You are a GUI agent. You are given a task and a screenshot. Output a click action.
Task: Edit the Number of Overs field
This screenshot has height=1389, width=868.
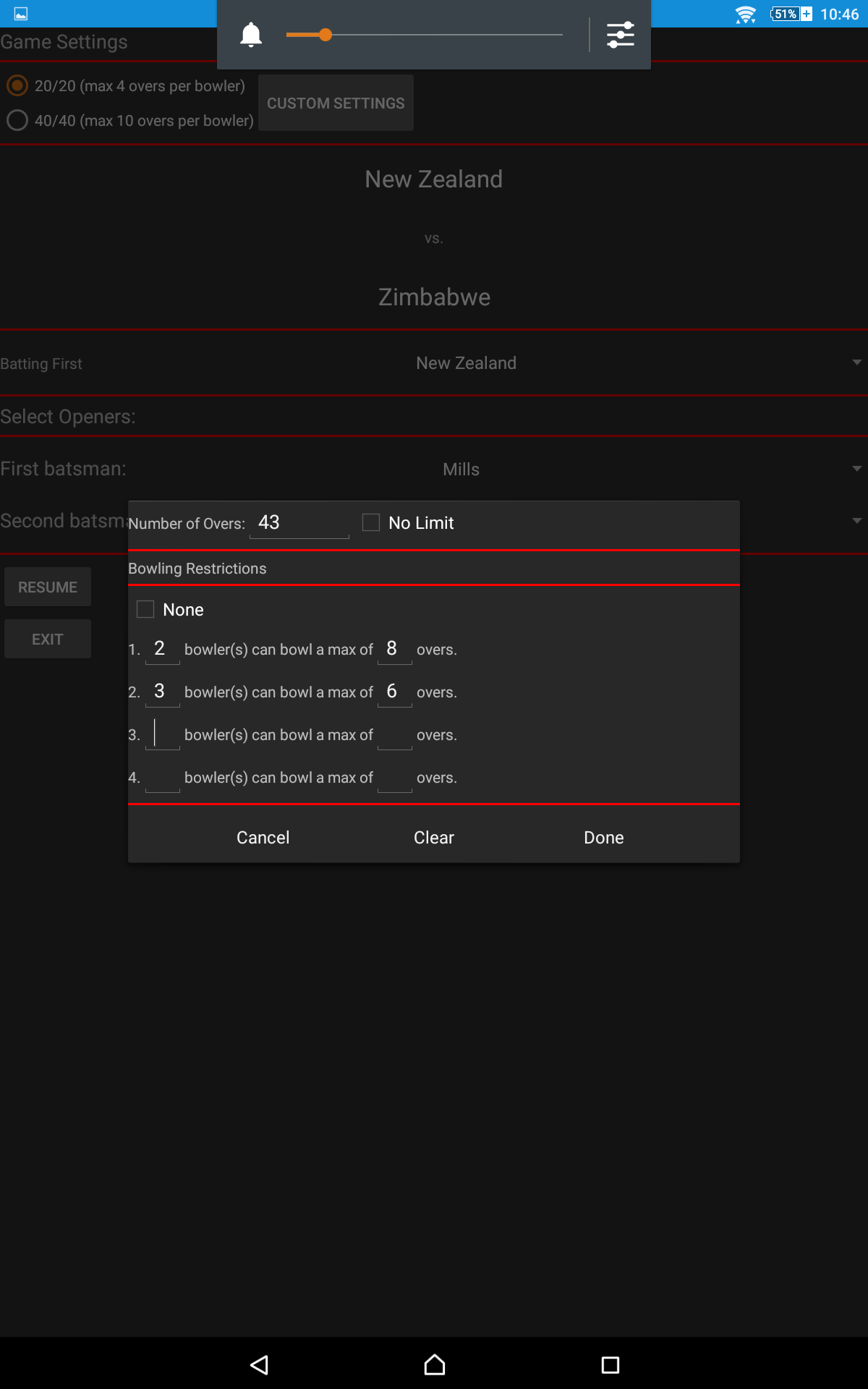click(299, 522)
